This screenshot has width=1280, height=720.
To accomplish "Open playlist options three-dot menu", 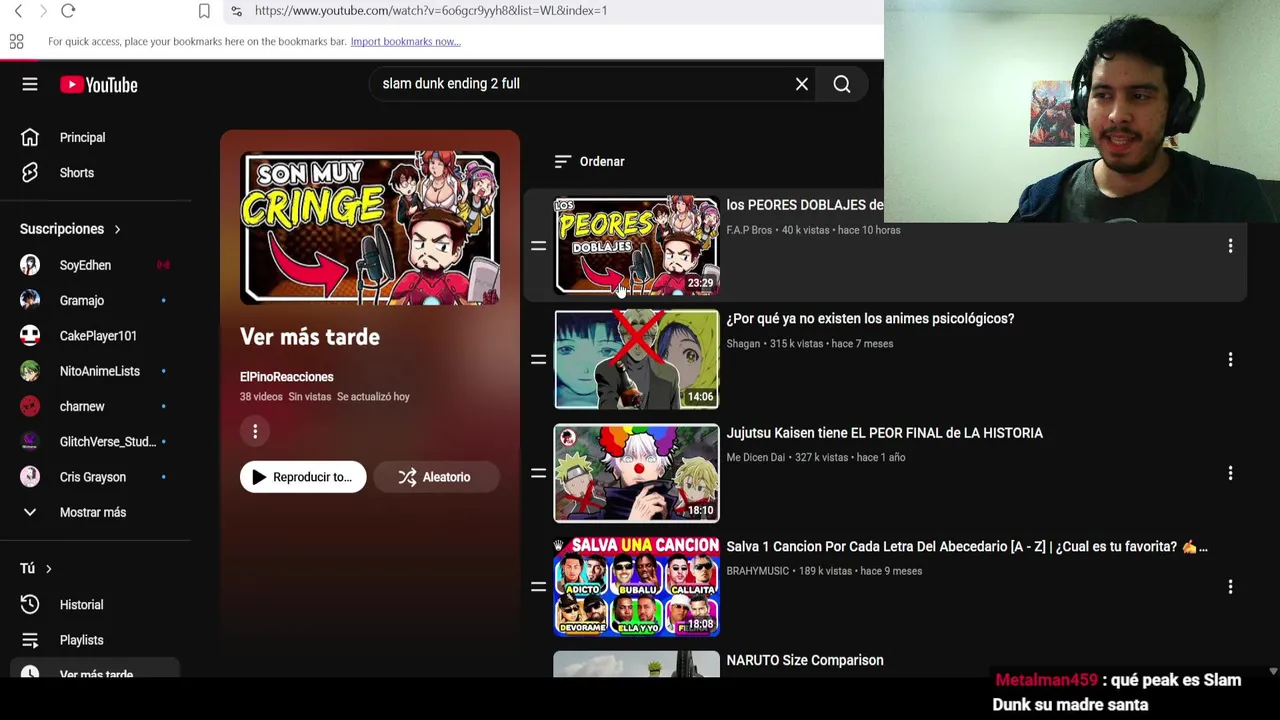I will (x=255, y=431).
